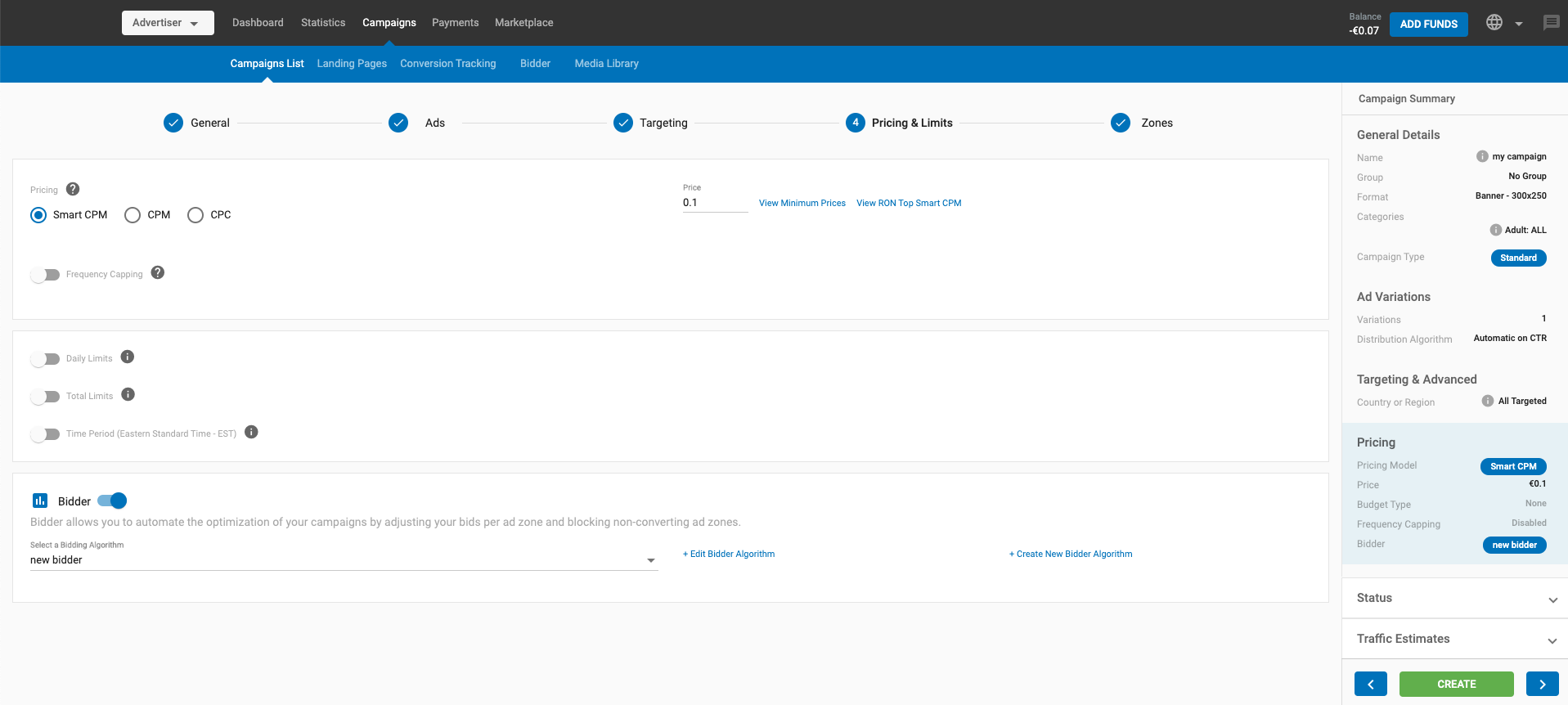Open the globe language selector icon
The image size is (1568, 705).
pos(1494,23)
